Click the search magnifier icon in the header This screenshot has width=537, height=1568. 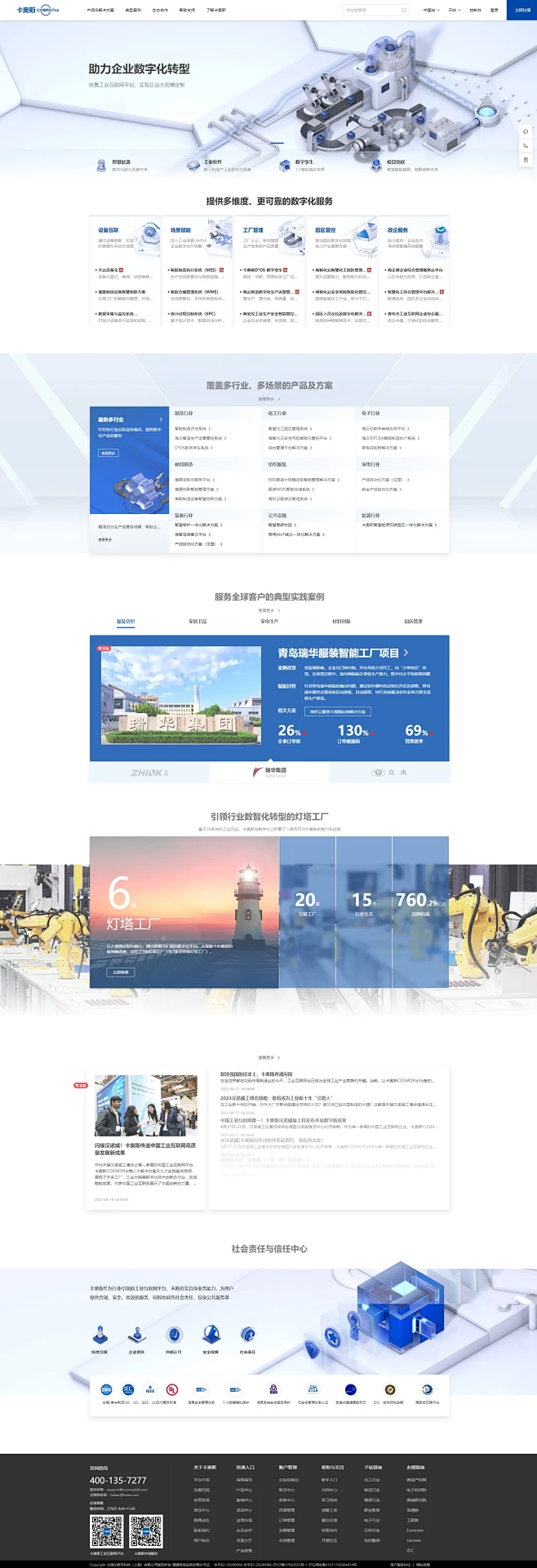click(403, 11)
